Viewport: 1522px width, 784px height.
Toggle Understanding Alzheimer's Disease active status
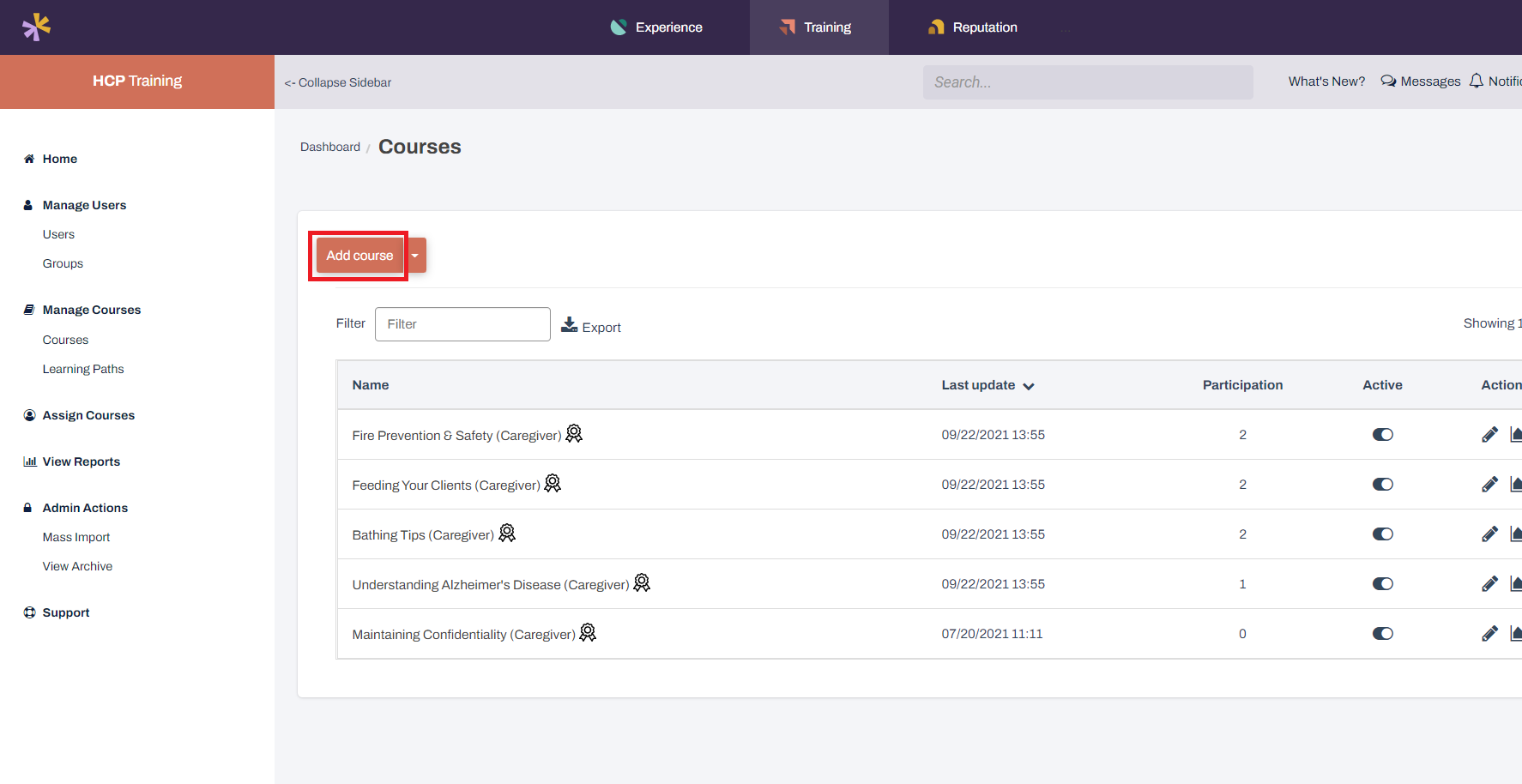(1382, 583)
